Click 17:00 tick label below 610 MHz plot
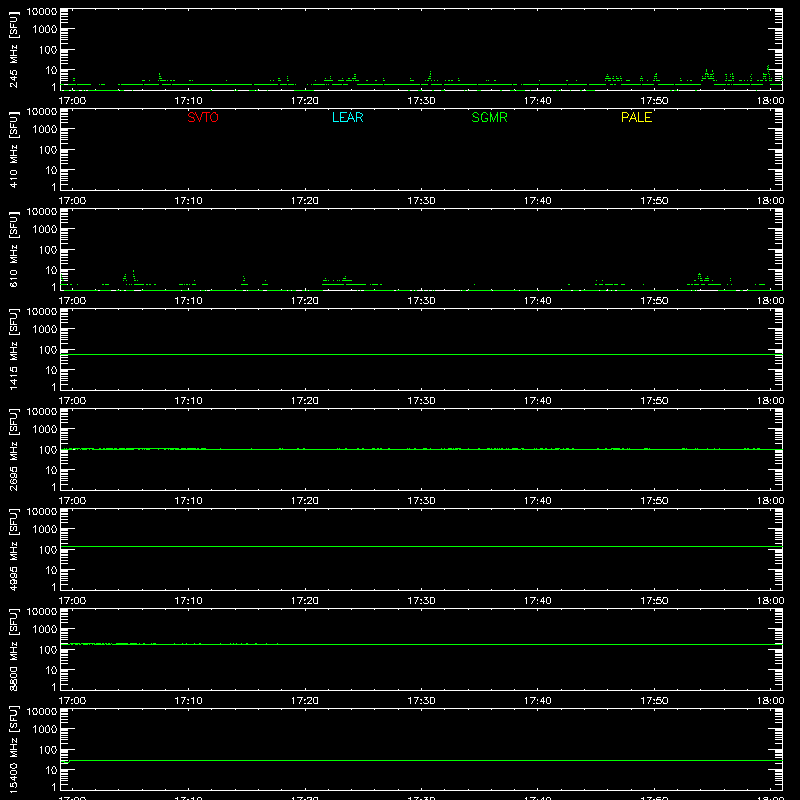The height and width of the screenshot is (800, 800). click(72, 301)
